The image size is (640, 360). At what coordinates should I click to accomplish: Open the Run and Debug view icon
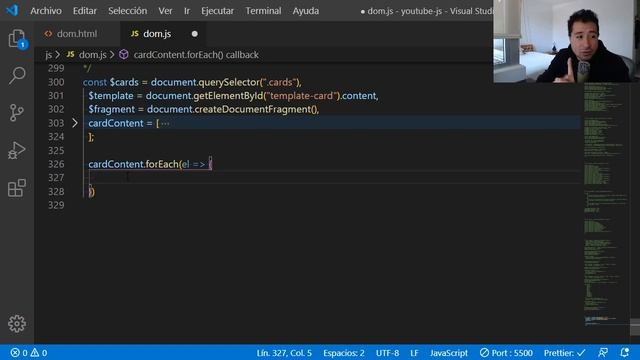click(x=17, y=150)
